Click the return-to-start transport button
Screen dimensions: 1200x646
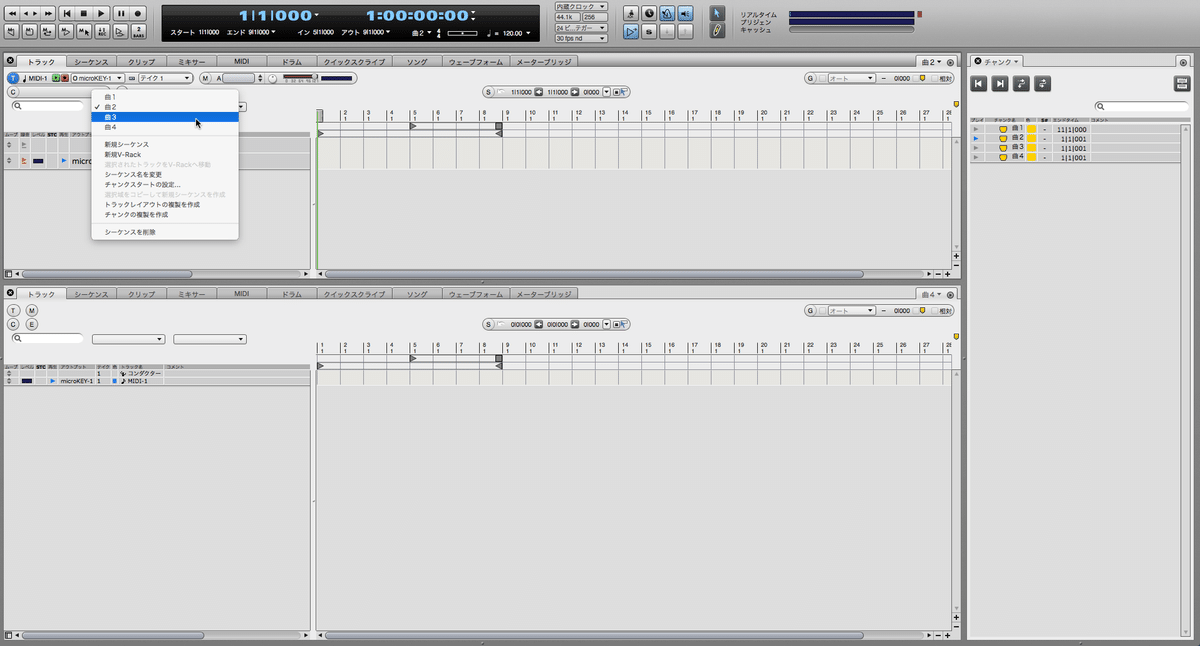(65, 13)
